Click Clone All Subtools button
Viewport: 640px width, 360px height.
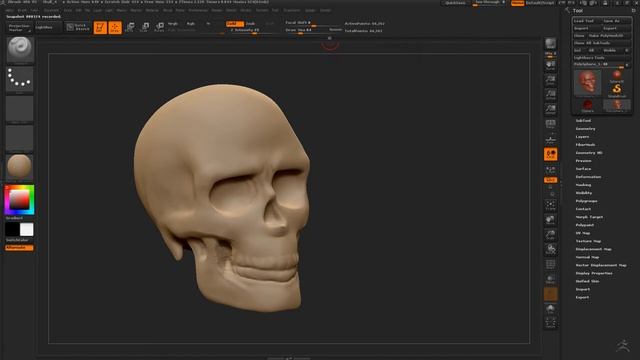(x=602, y=43)
